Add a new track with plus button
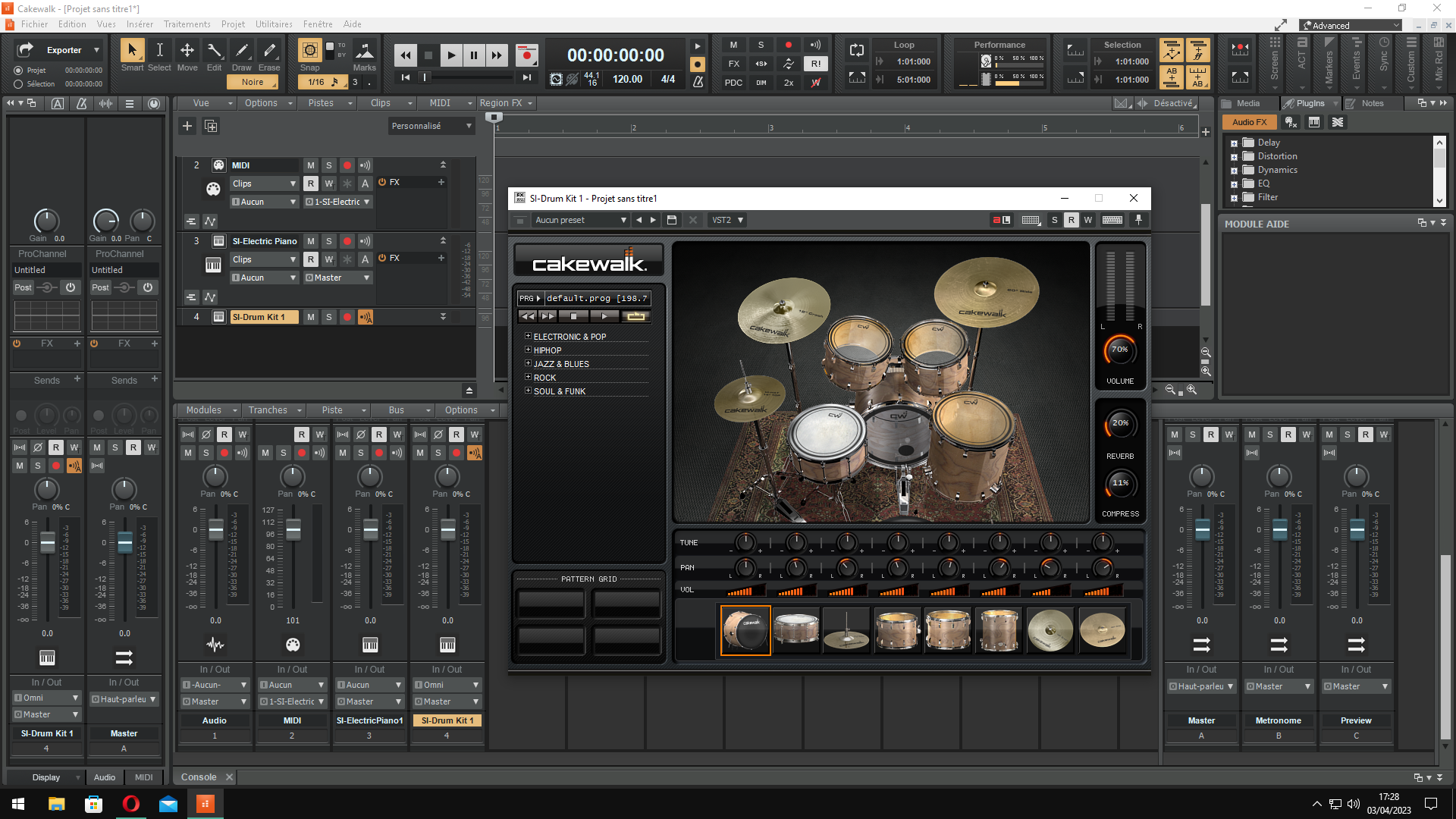 [x=187, y=126]
